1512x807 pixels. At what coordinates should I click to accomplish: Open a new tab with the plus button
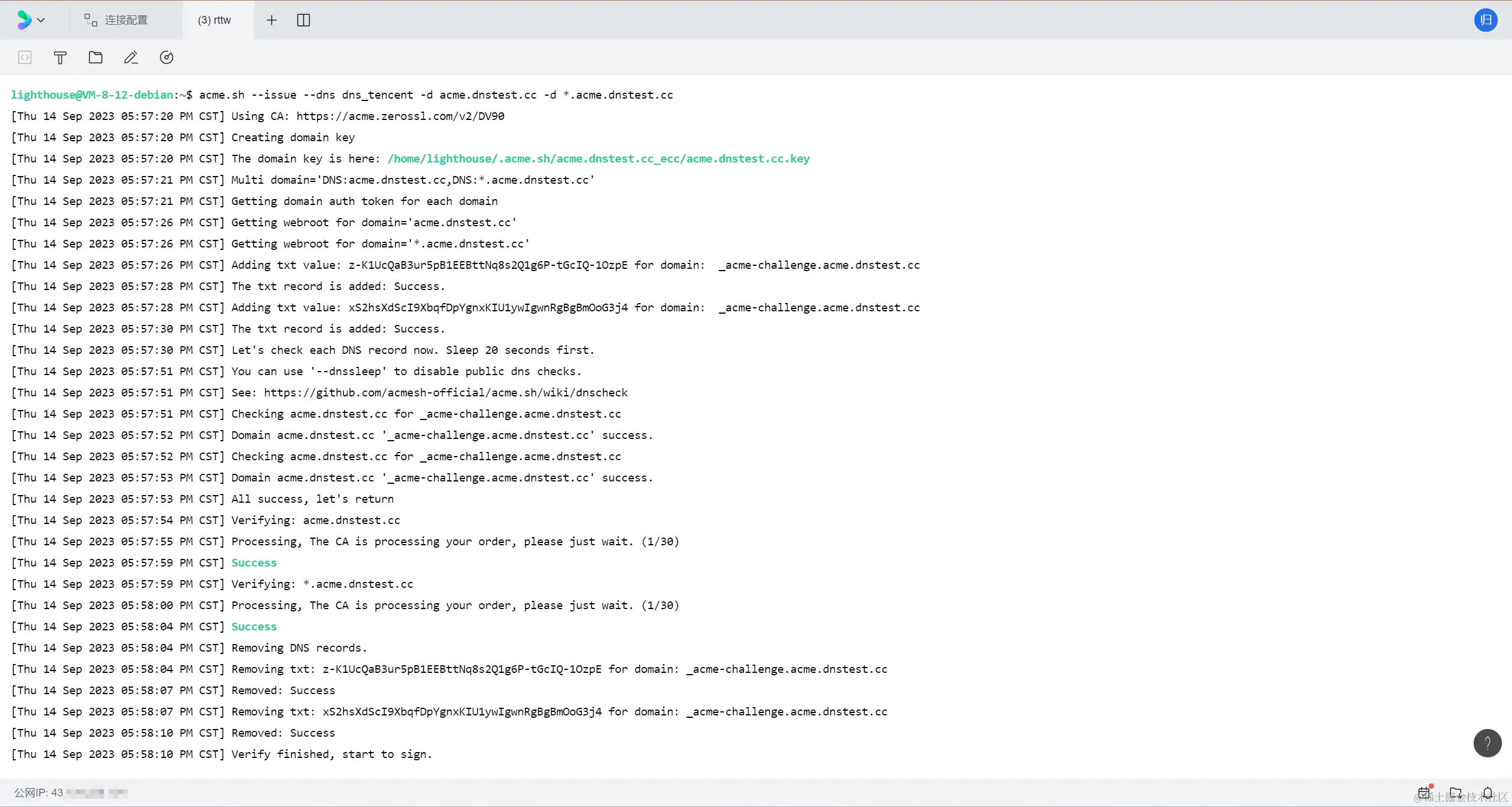coord(272,20)
